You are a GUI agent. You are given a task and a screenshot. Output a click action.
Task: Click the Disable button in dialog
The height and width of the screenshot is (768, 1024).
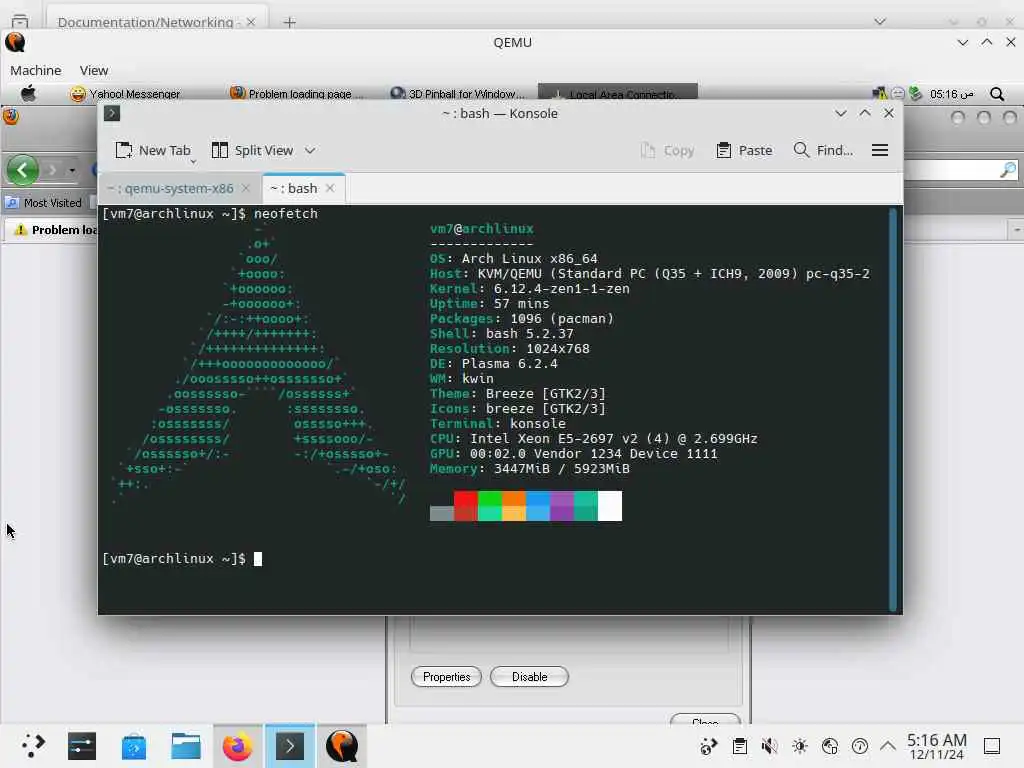click(530, 677)
